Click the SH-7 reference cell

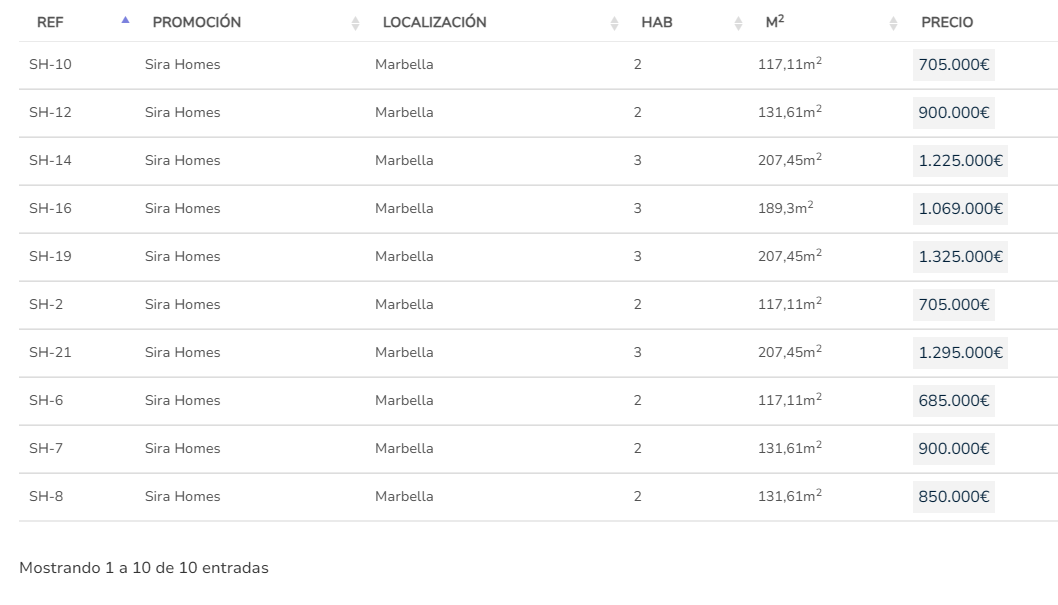point(46,449)
